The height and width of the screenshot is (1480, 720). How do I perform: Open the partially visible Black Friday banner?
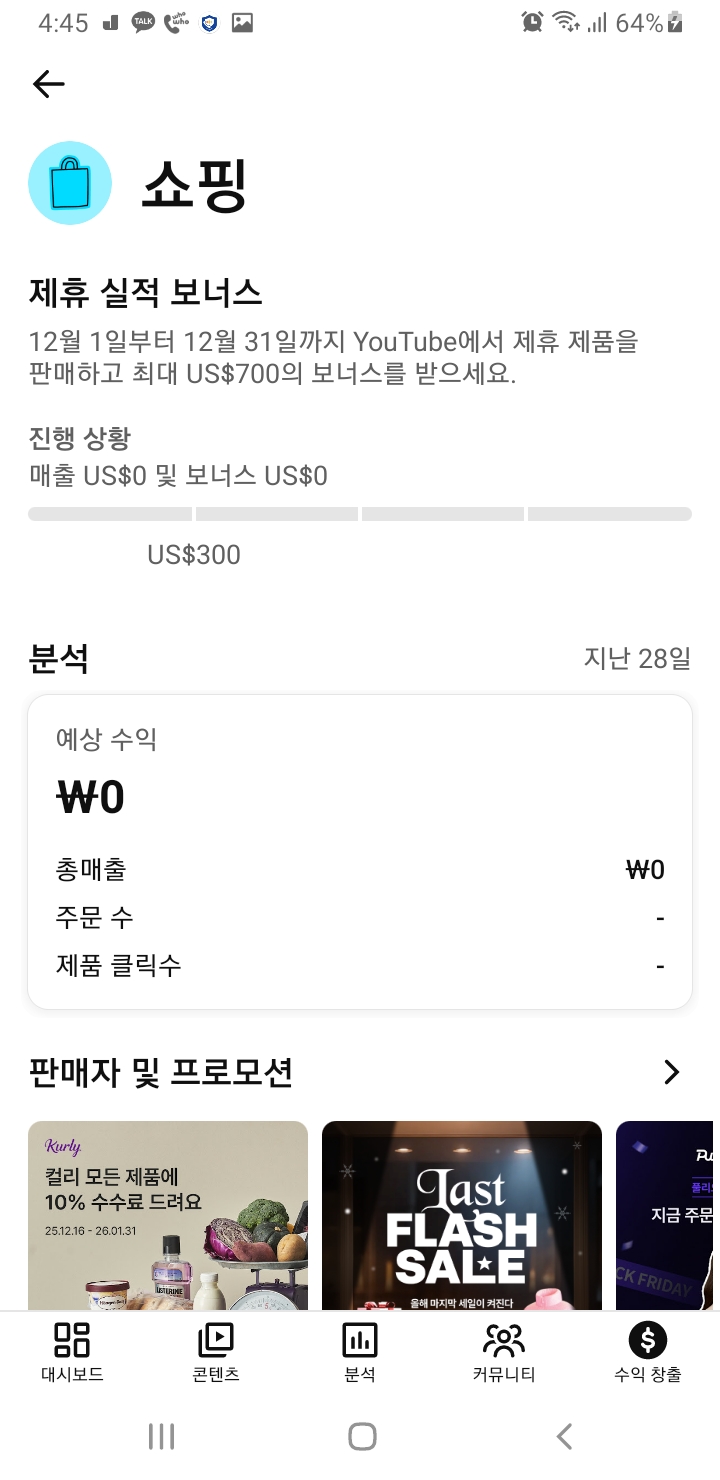[668, 1215]
